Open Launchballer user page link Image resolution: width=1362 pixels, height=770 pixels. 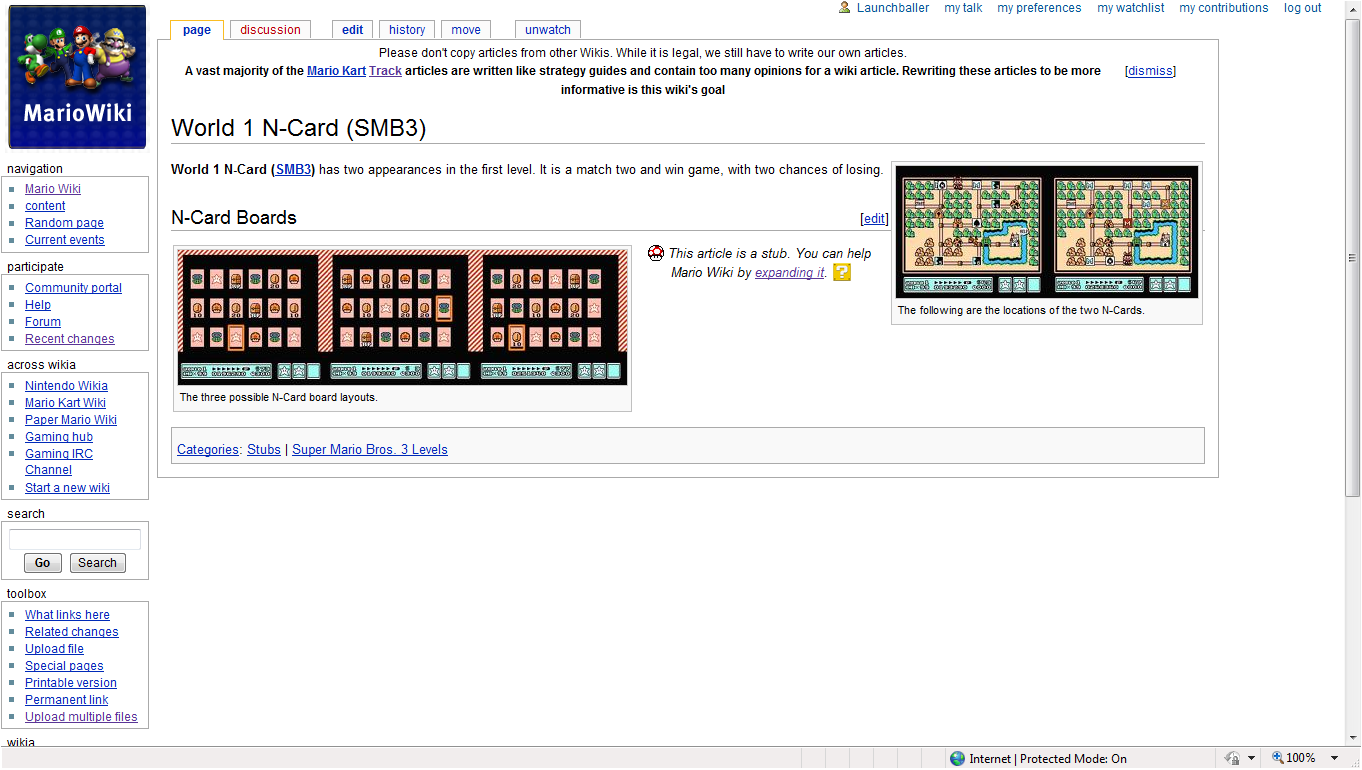pyautogui.click(x=893, y=8)
